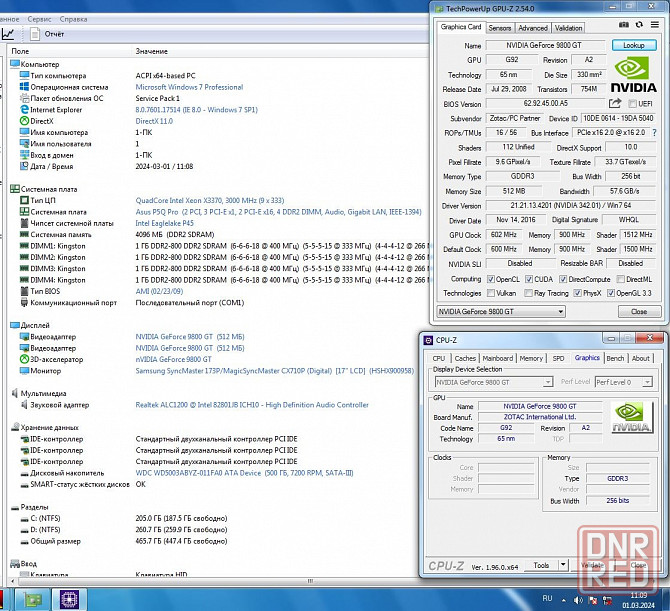Toggle the Vulkan checkbox

(491, 293)
